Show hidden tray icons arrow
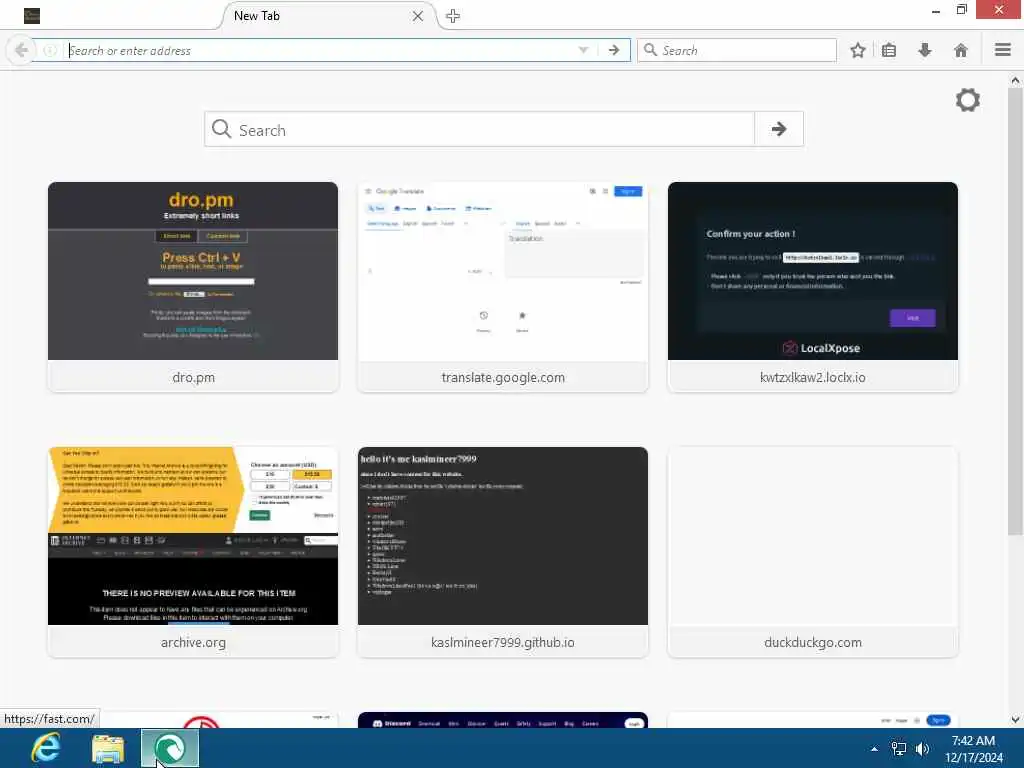 tap(874, 749)
